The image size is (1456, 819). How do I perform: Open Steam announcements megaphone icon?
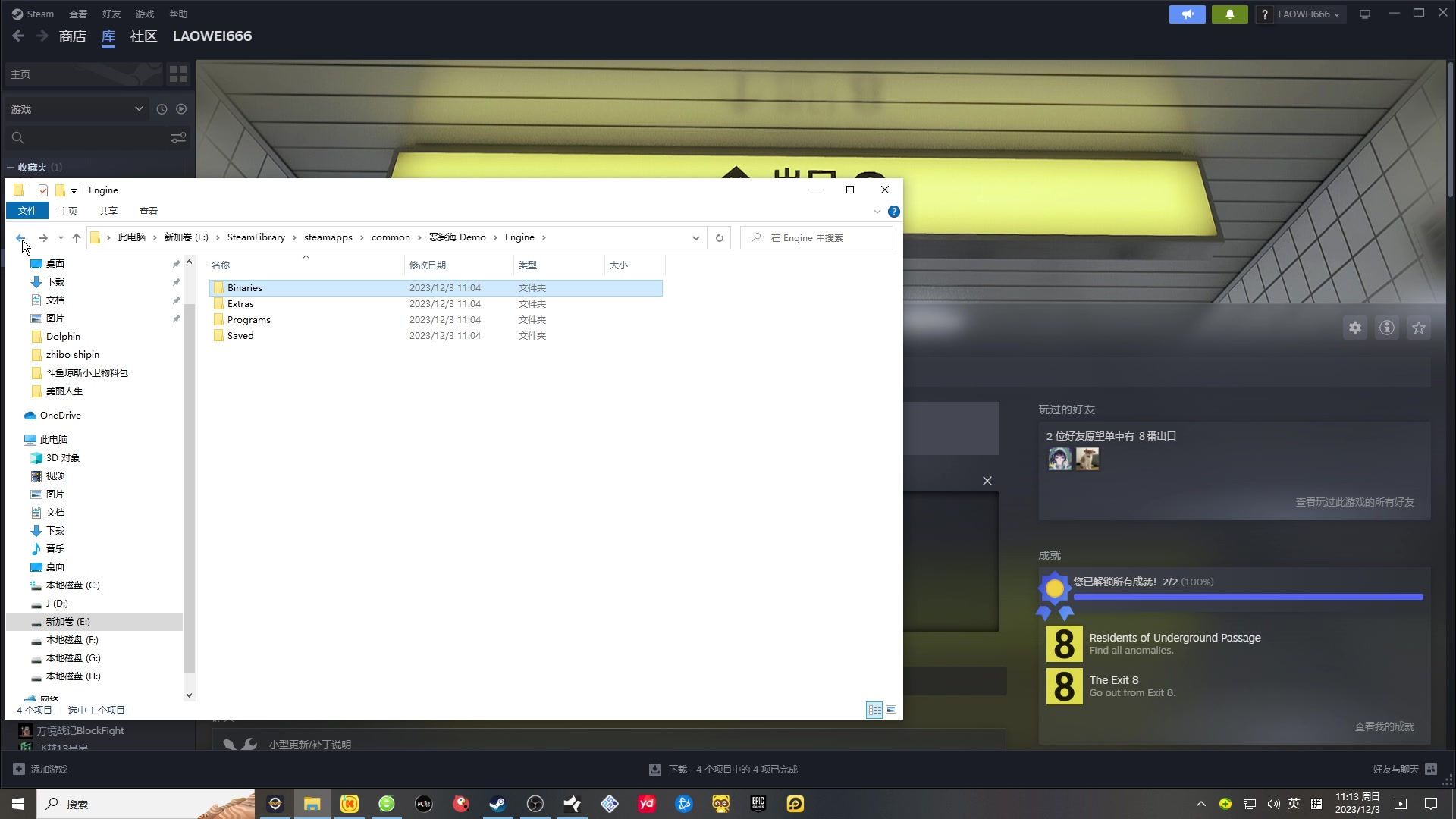coord(1187,14)
